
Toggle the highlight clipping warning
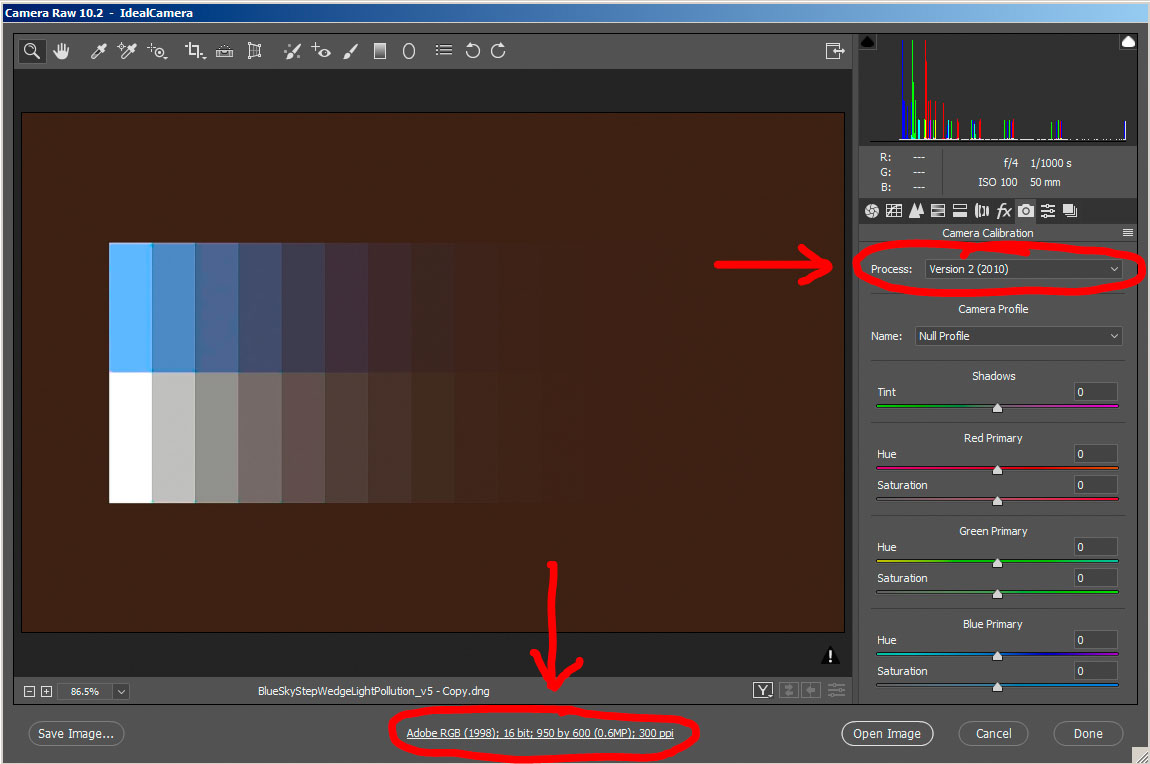[1128, 42]
